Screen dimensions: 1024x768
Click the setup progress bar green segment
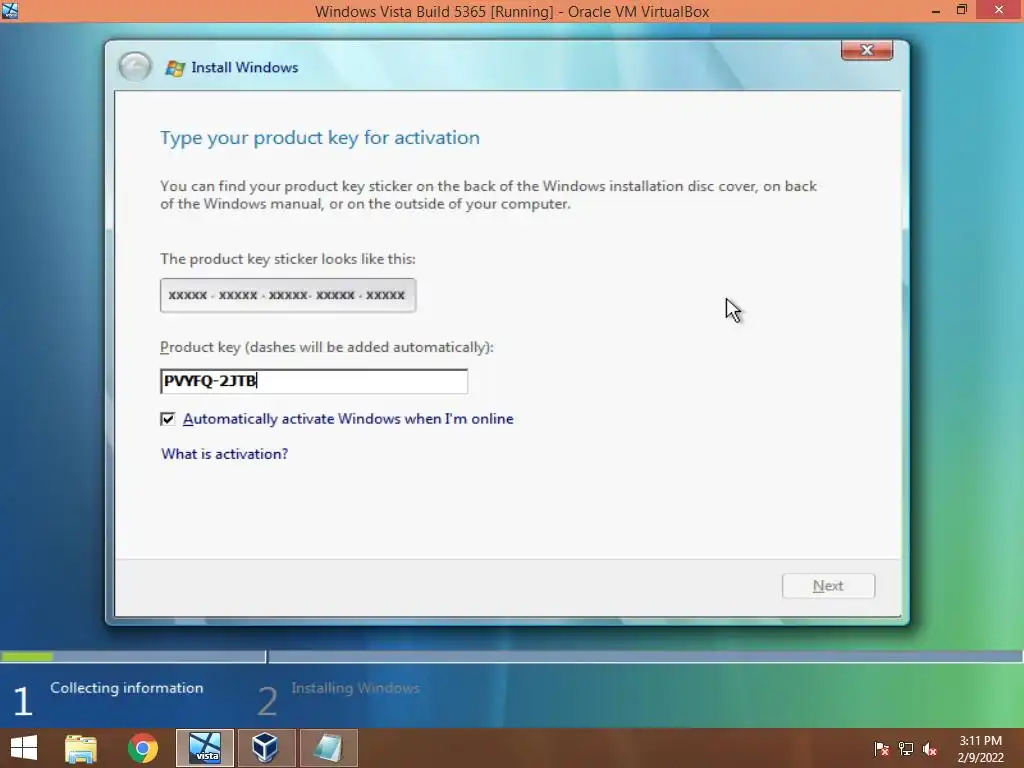point(27,656)
